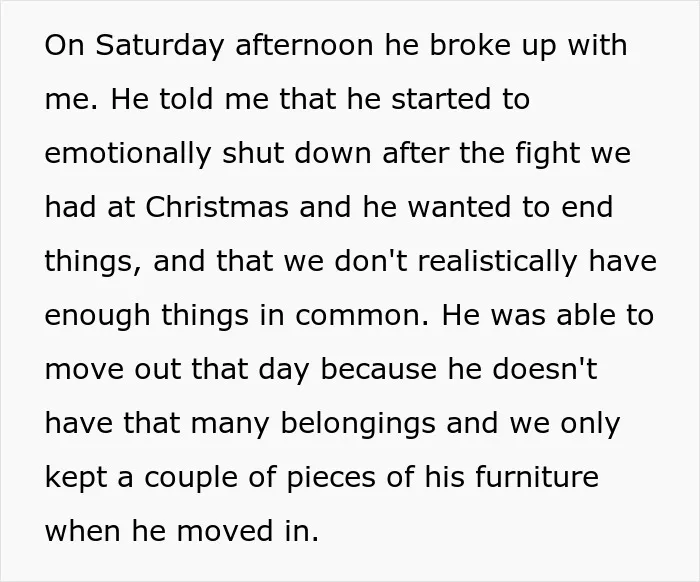This screenshot has width=700, height=582.
Task: Click the word "started"
Action: pyautogui.click(x=442, y=99)
